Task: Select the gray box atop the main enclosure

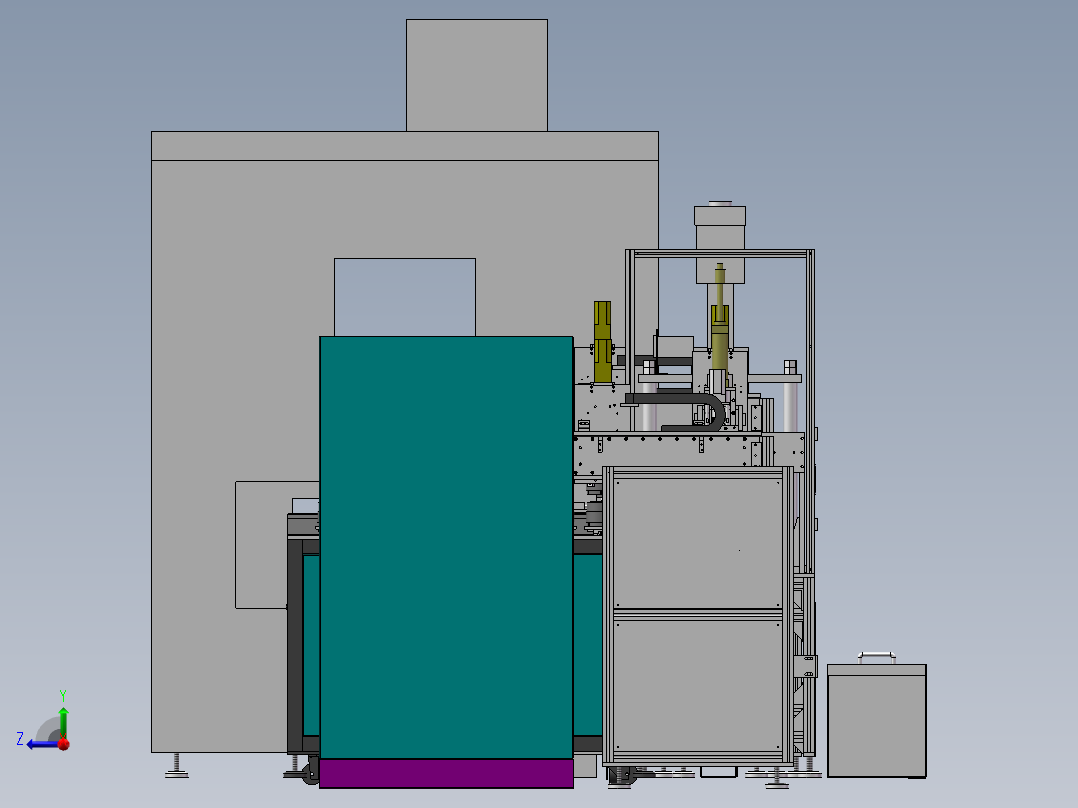Action: (x=477, y=75)
